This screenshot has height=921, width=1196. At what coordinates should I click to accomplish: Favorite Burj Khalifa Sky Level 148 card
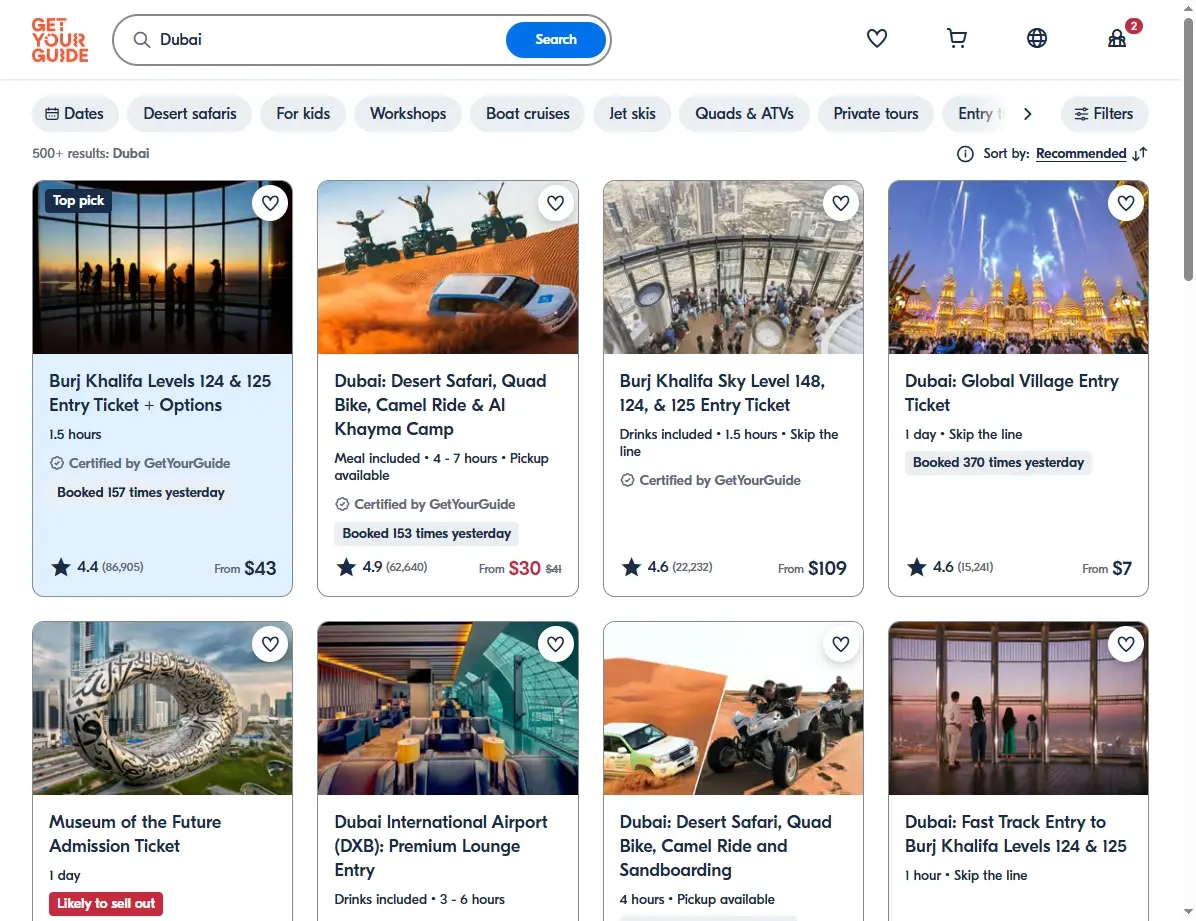click(841, 203)
